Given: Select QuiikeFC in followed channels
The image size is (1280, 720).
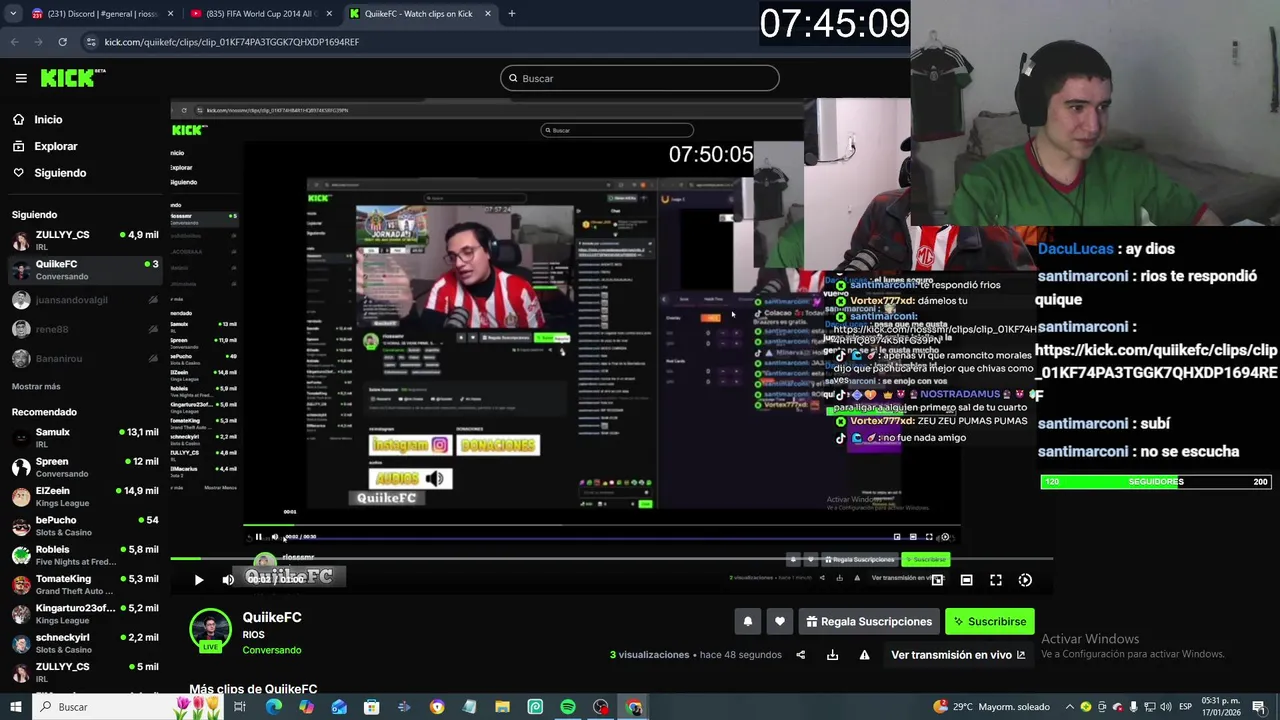Looking at the screenshot, I should (85, 269).
